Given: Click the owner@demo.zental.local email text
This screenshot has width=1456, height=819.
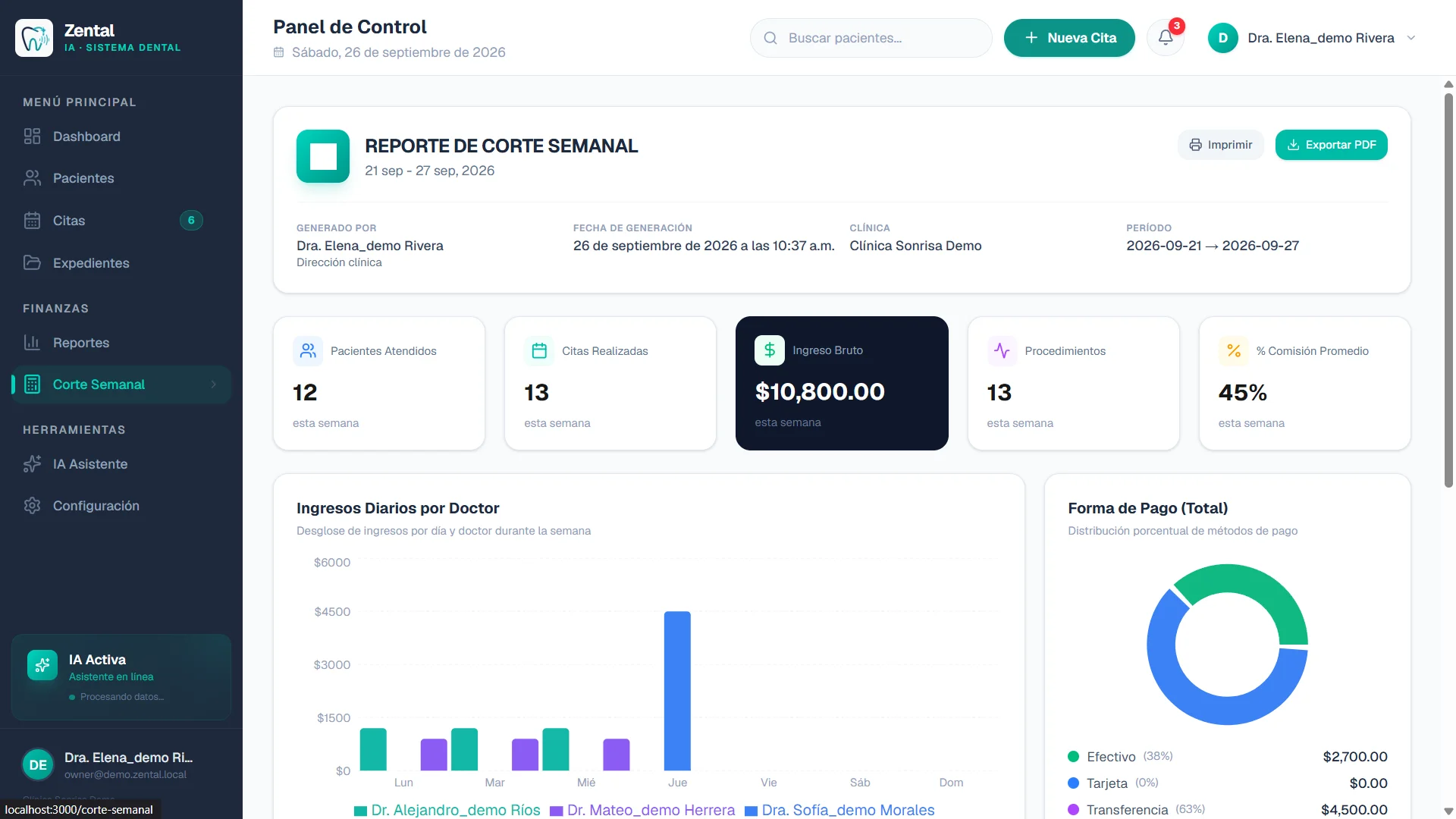Looking at the screenshot, I should coord(125,775).
